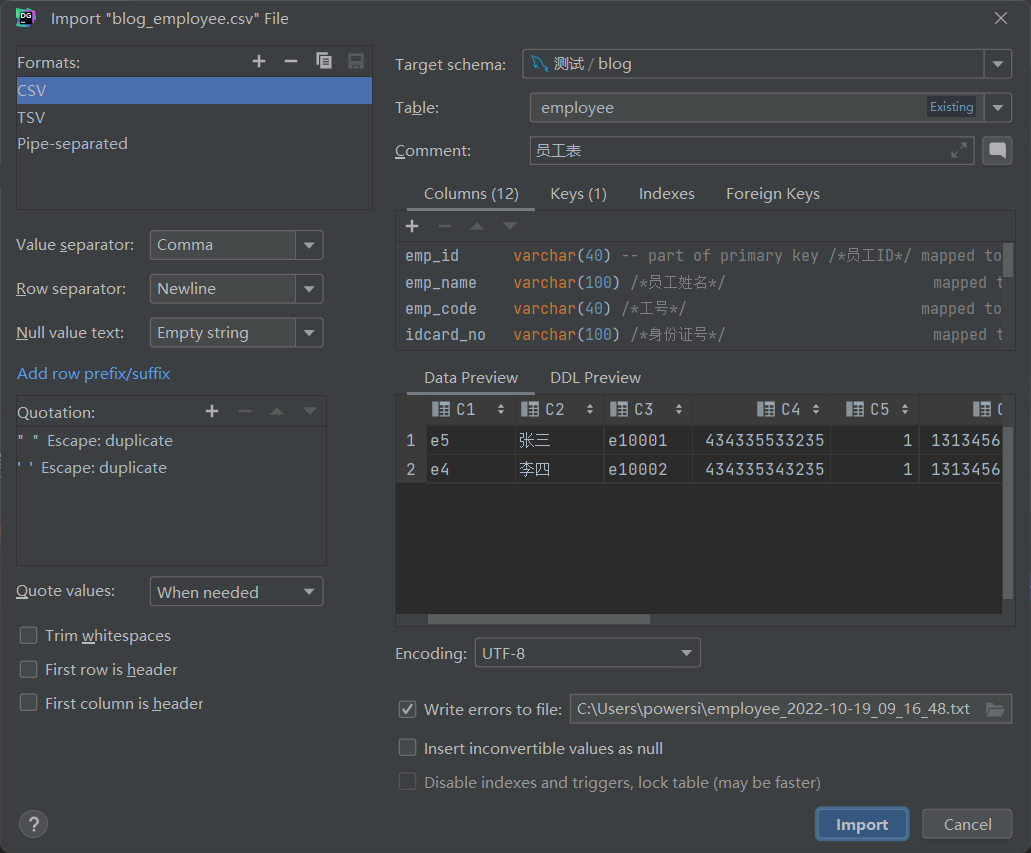Sort the C5 preview column

click(x=905, y=409)
